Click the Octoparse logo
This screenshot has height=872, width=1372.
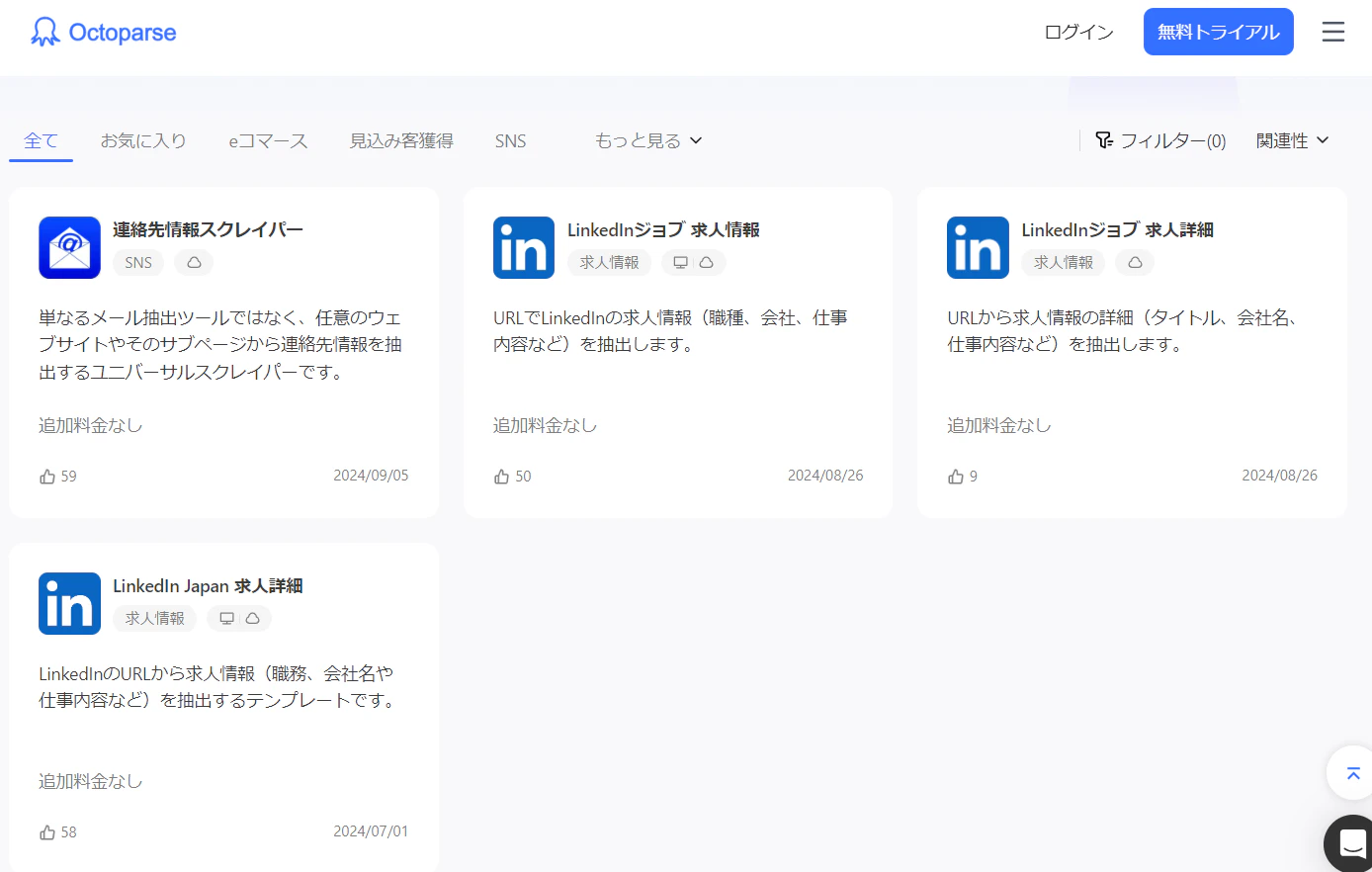click(x=103, y=32)
